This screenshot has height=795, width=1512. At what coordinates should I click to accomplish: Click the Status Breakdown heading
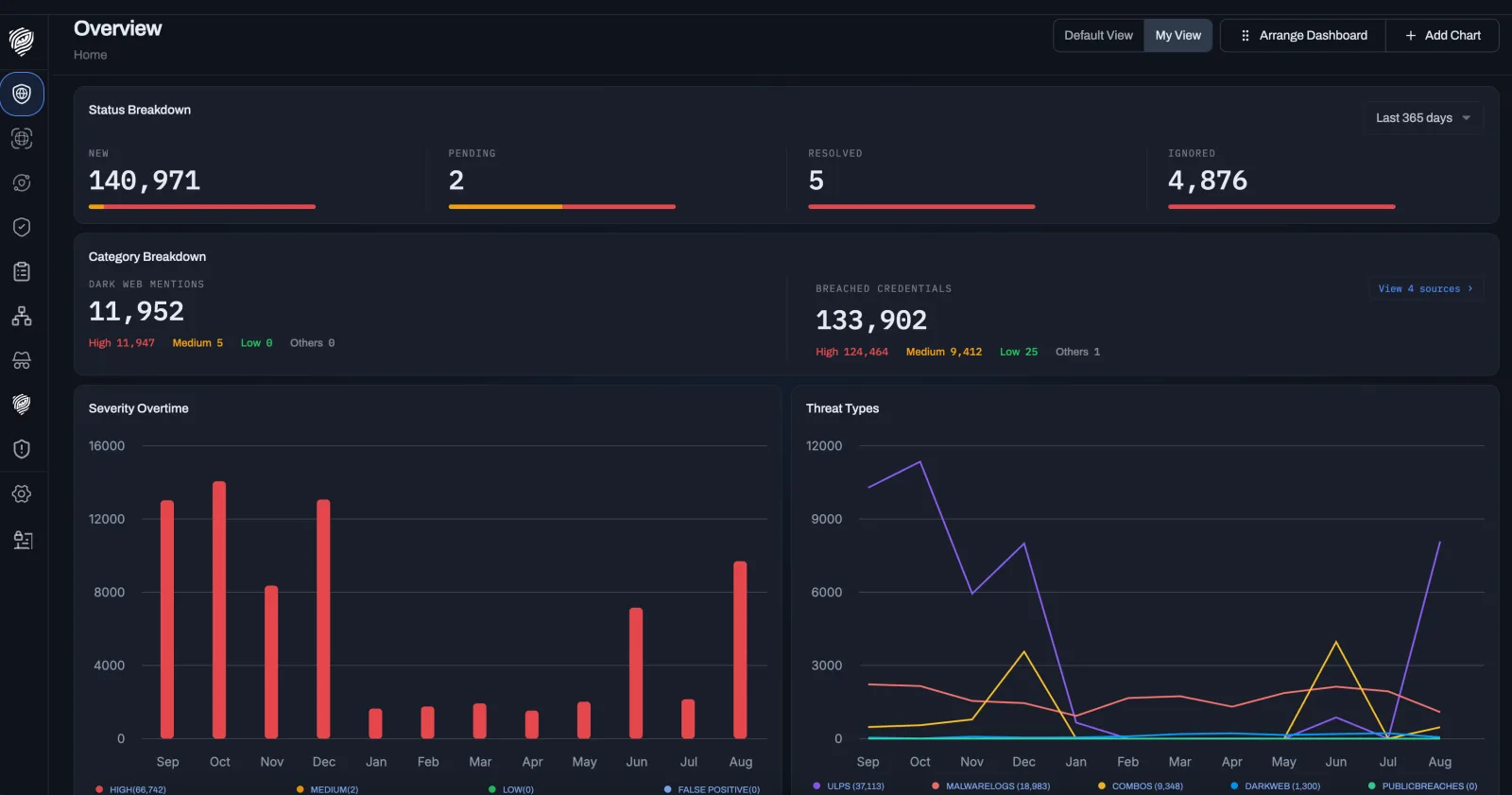click(140, 110)
